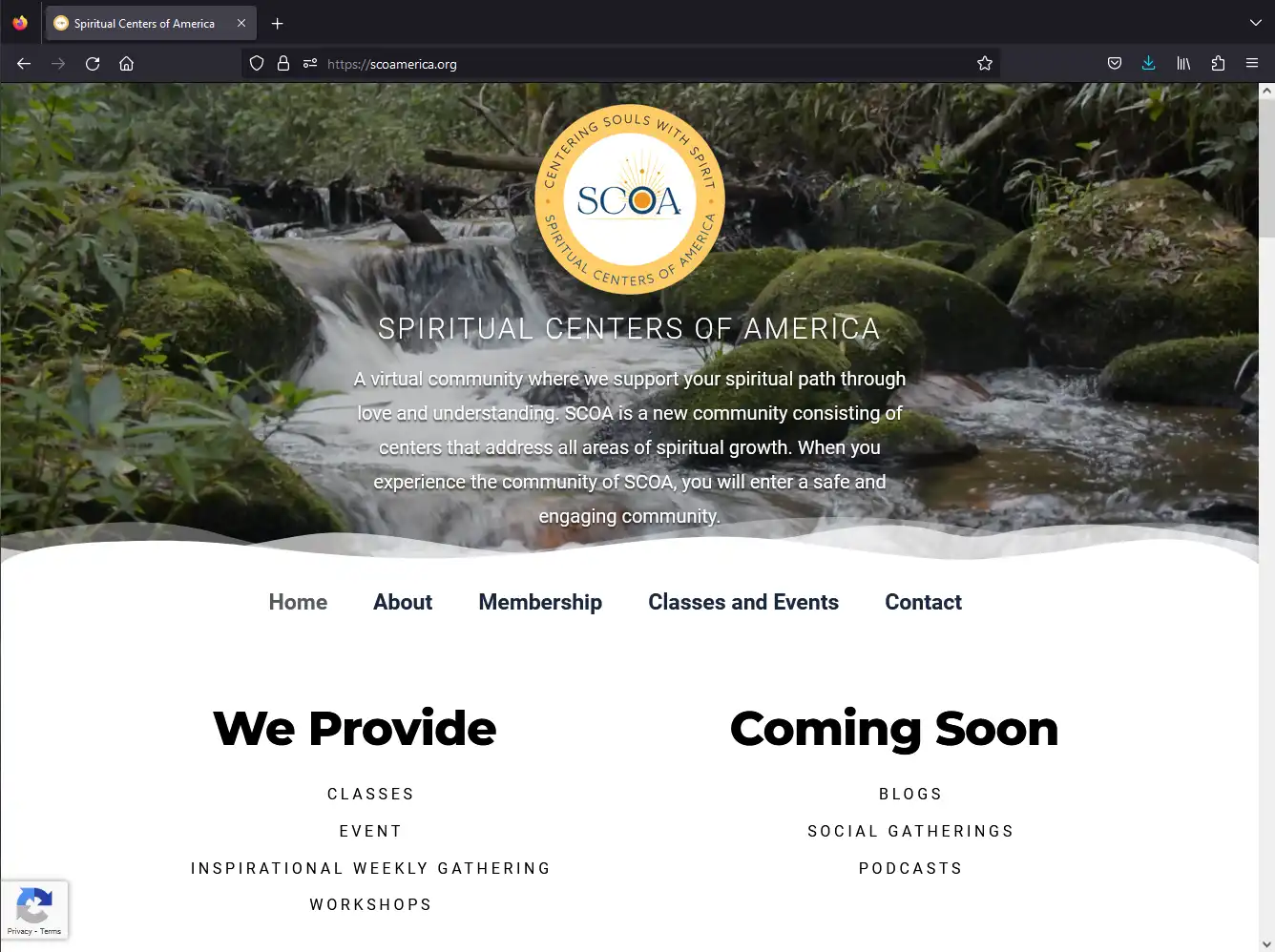
Task: Open the Firefox downloads panel
Action: (x=1148, y=64)
